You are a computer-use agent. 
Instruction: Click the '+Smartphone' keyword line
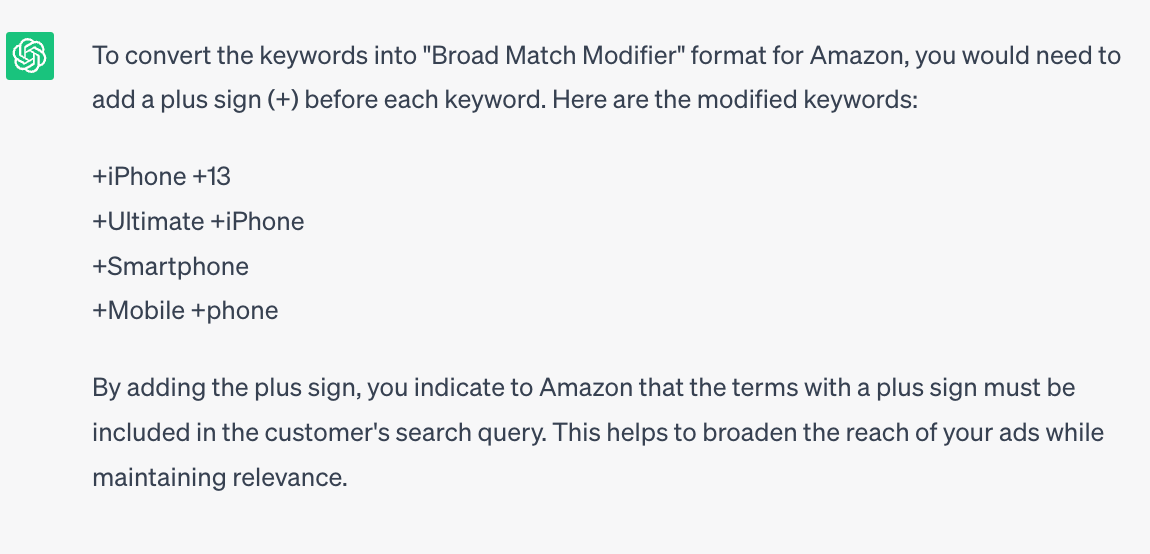click(170, 266)
